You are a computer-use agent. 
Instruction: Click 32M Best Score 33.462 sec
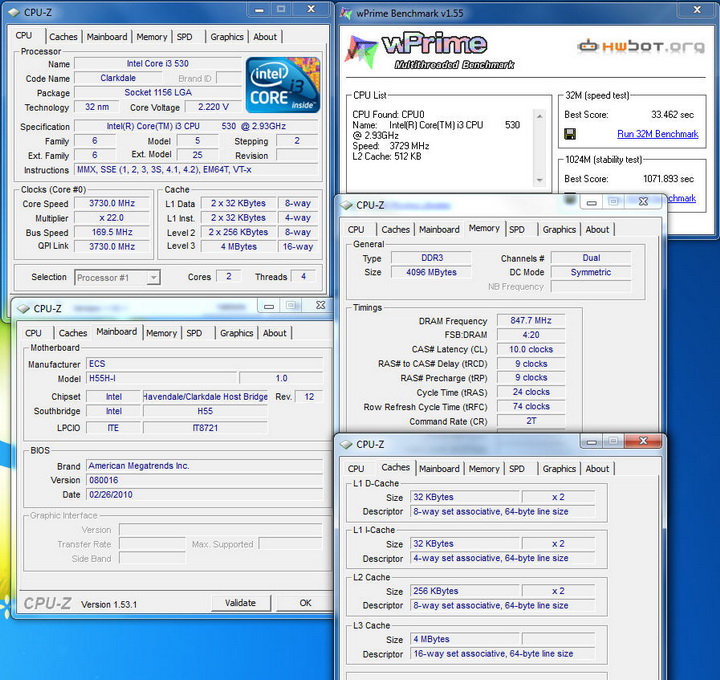click(672, 114)
